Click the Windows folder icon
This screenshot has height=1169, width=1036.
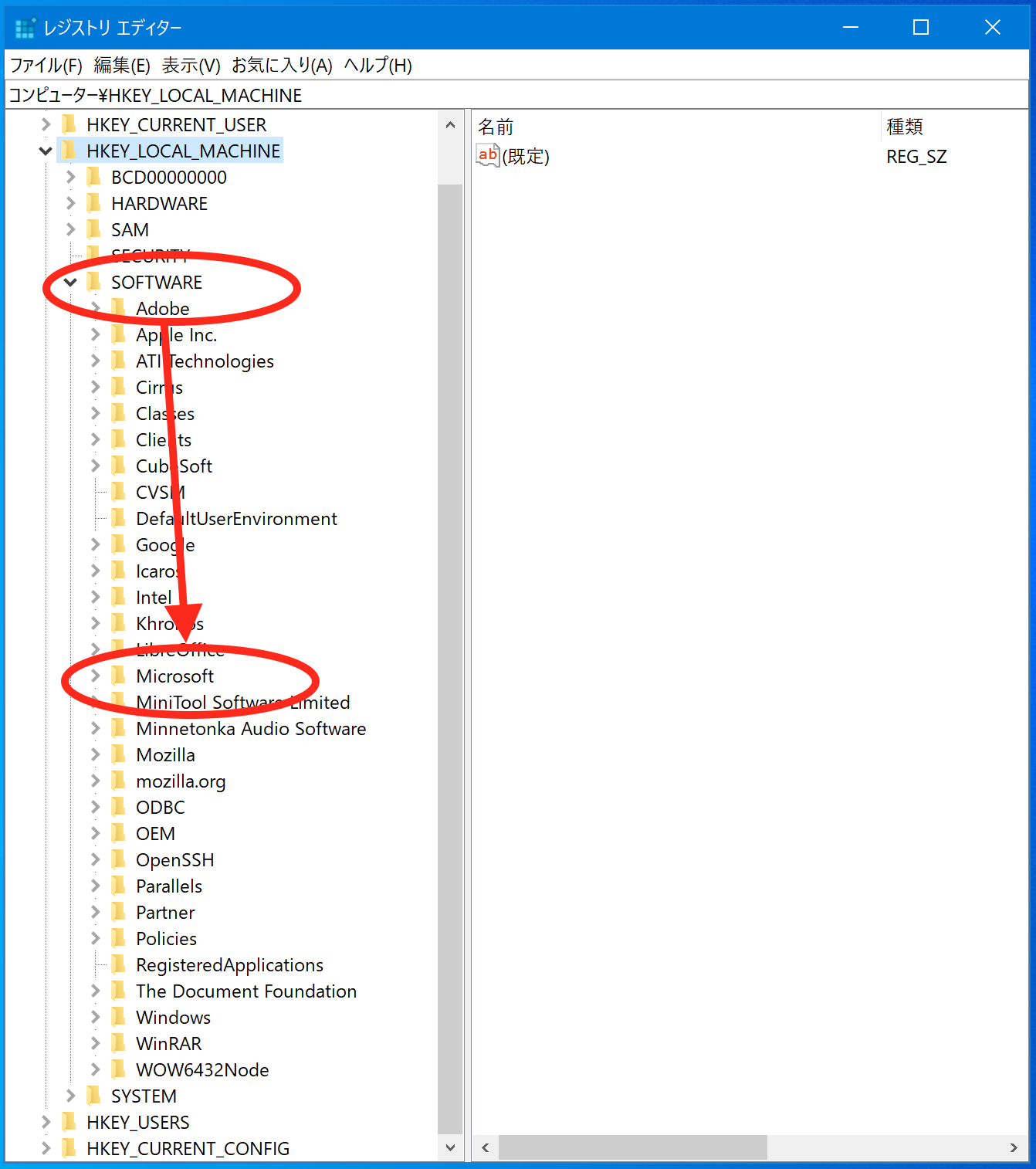click(x=118, y=1017)
